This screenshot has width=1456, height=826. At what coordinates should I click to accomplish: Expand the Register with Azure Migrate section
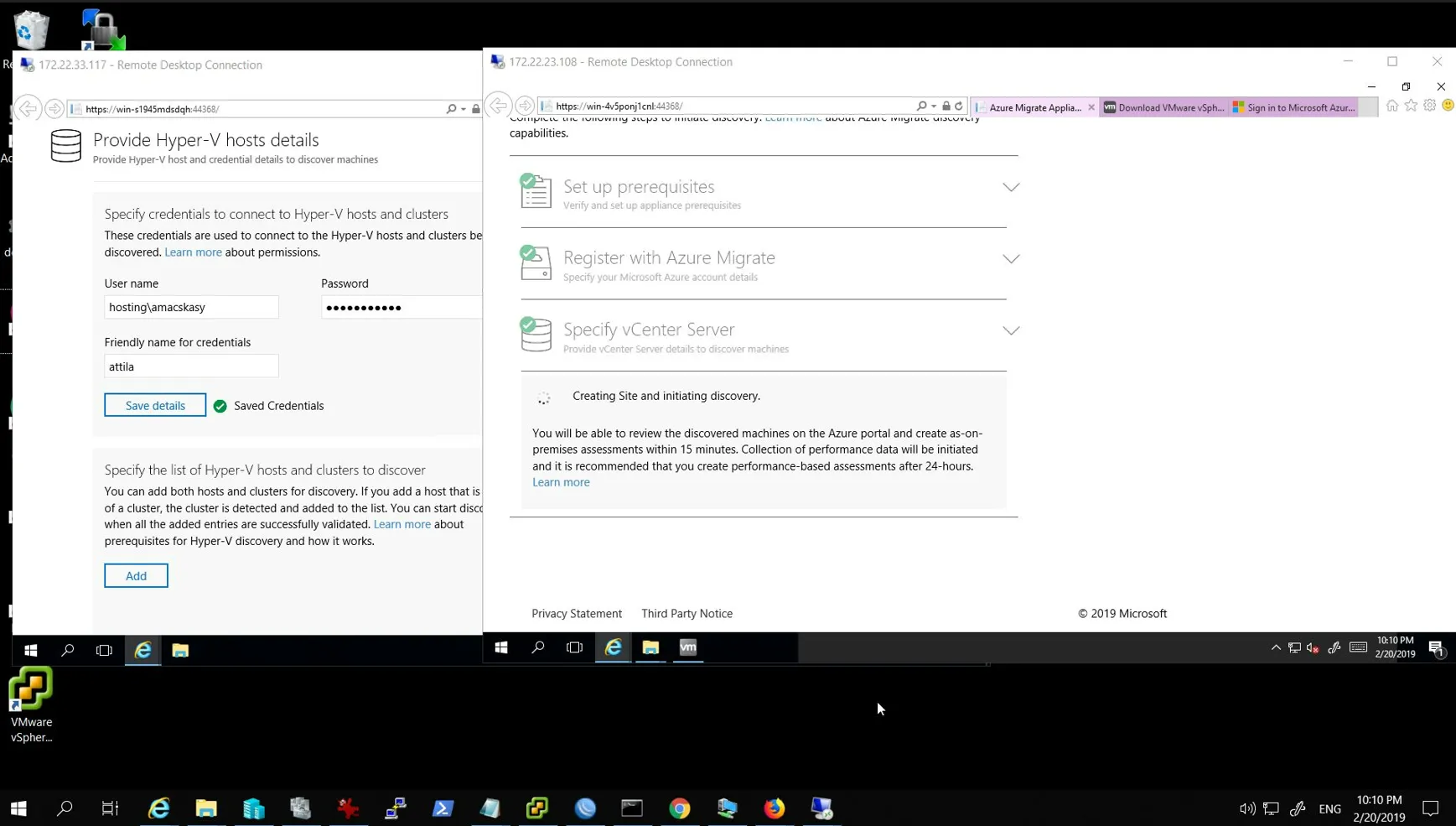point(1011,259)
